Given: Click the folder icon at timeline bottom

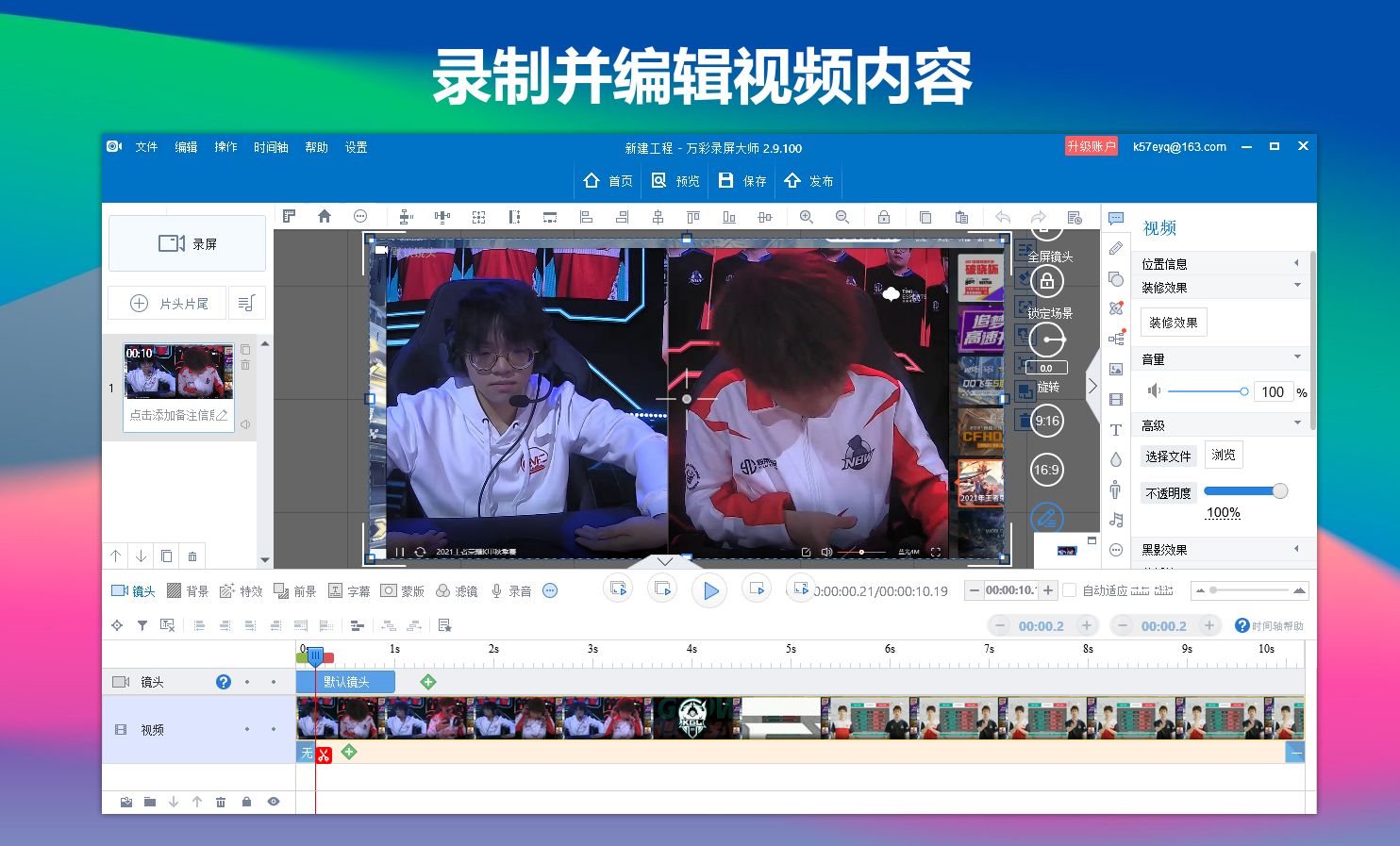Looking at the screenshot, I should click(x=150, y=803).
